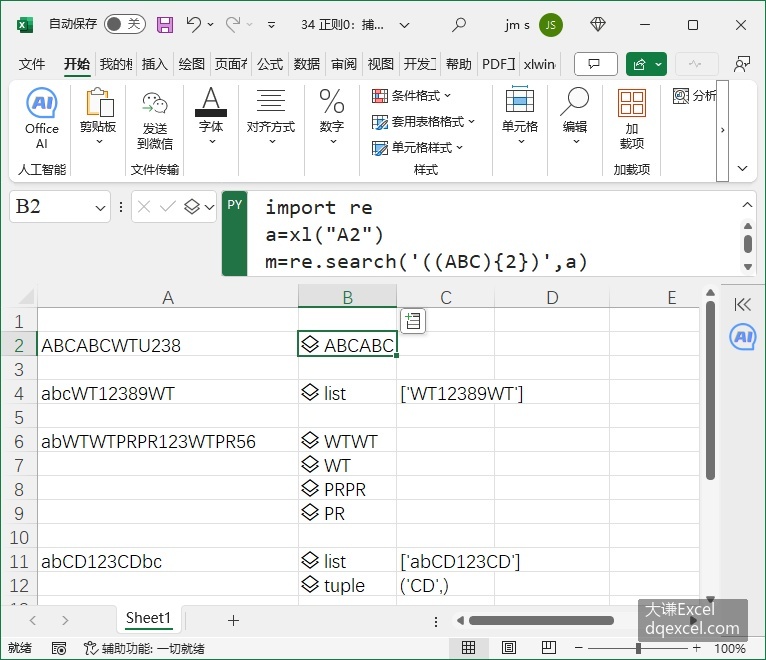
Task: Click the JS user account avatar
Action: [x=551, y=24]
